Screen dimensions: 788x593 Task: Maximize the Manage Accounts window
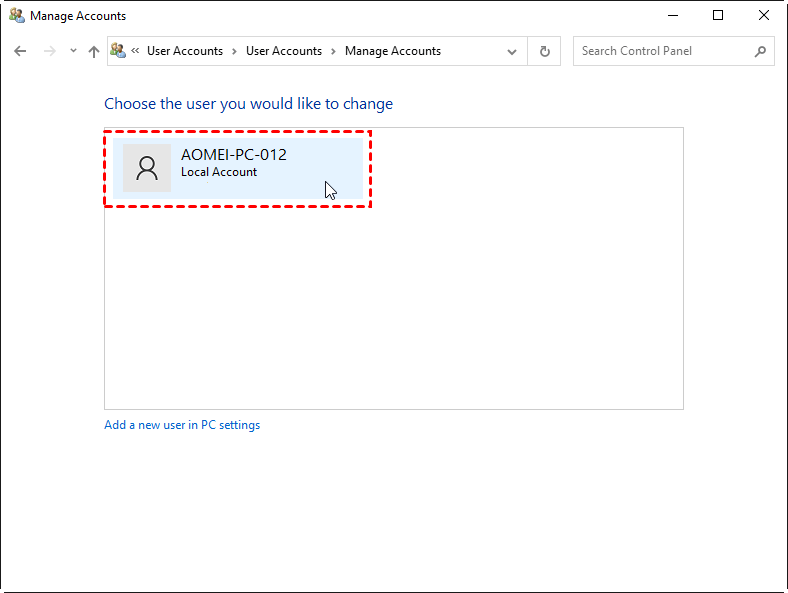coord(718,16)
